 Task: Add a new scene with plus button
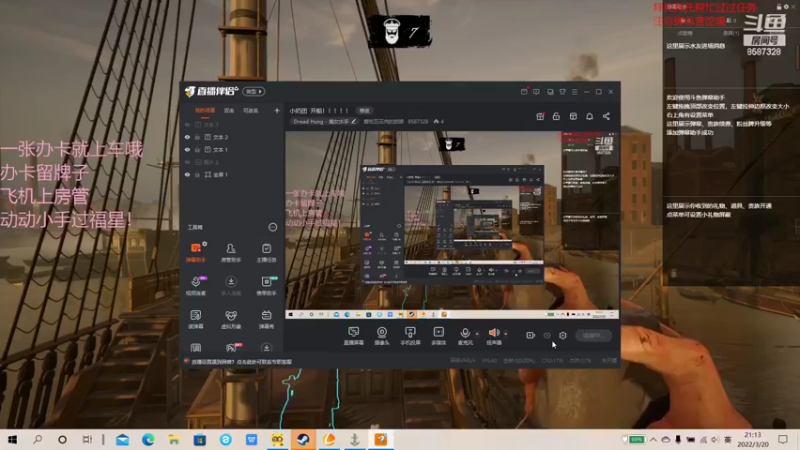coord(277,110)
